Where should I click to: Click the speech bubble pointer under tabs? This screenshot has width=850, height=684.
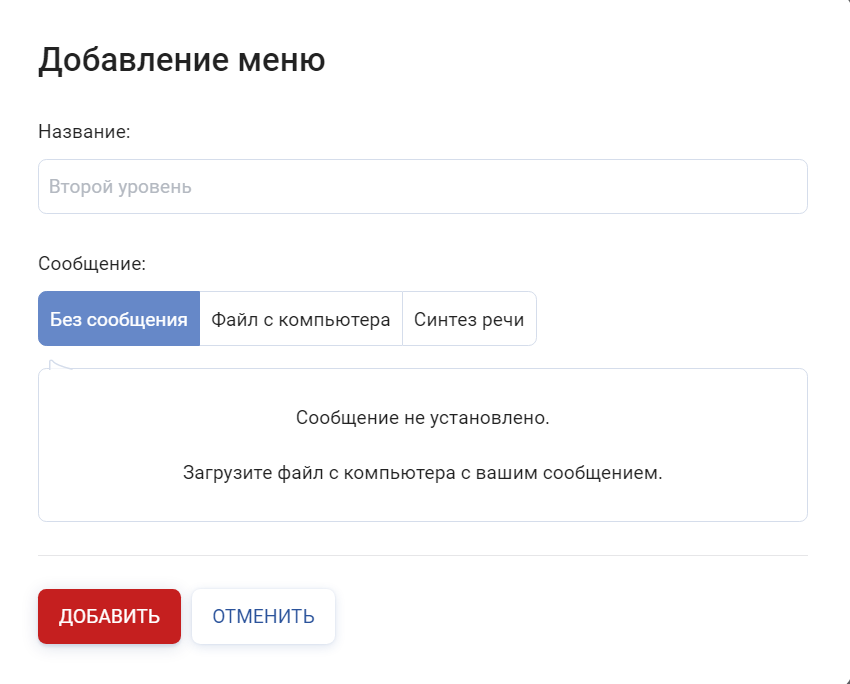(x=60, y=364)
